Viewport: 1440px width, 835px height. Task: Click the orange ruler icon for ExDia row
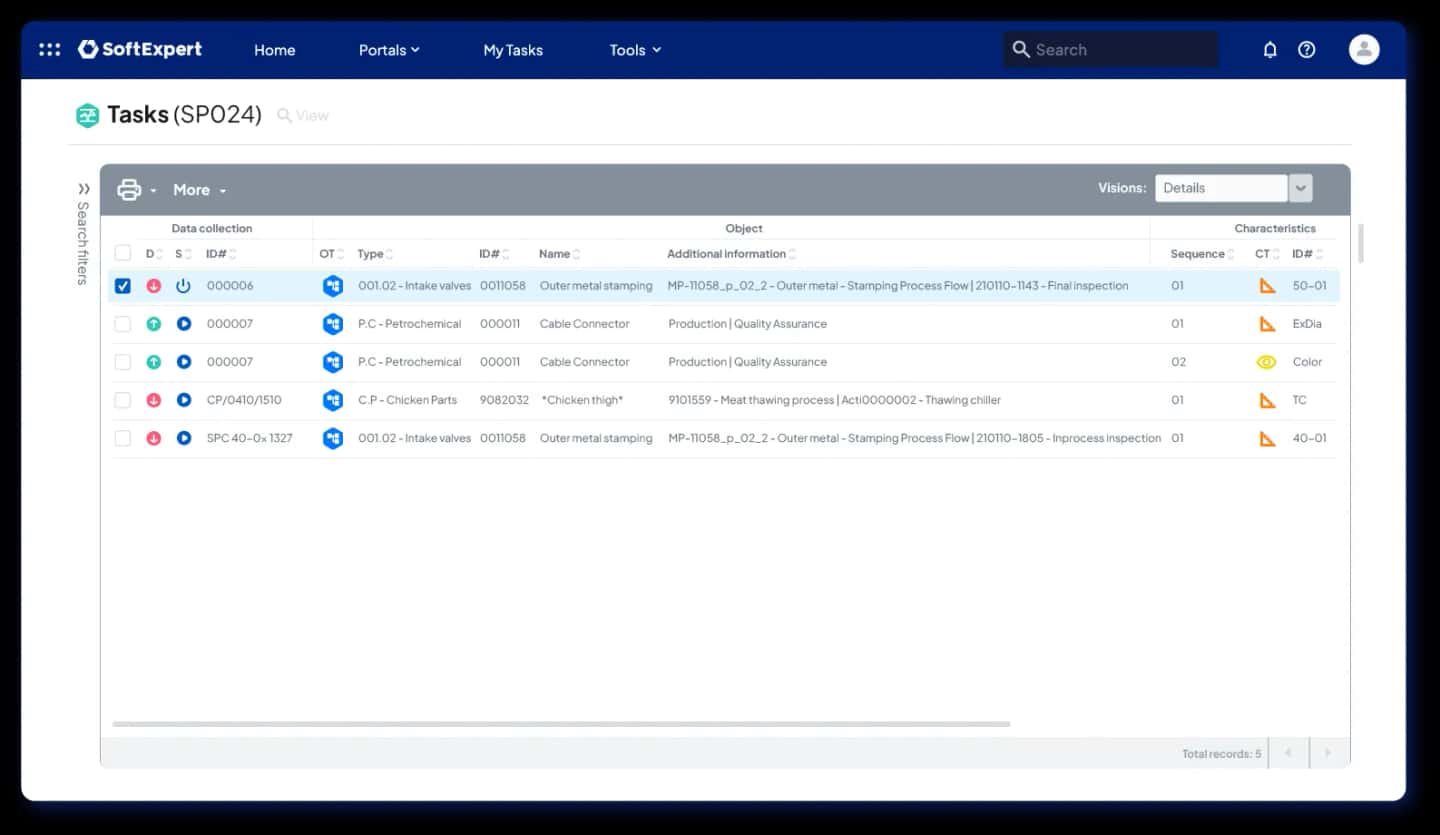pyautogui.click(x=1267, y=324)
